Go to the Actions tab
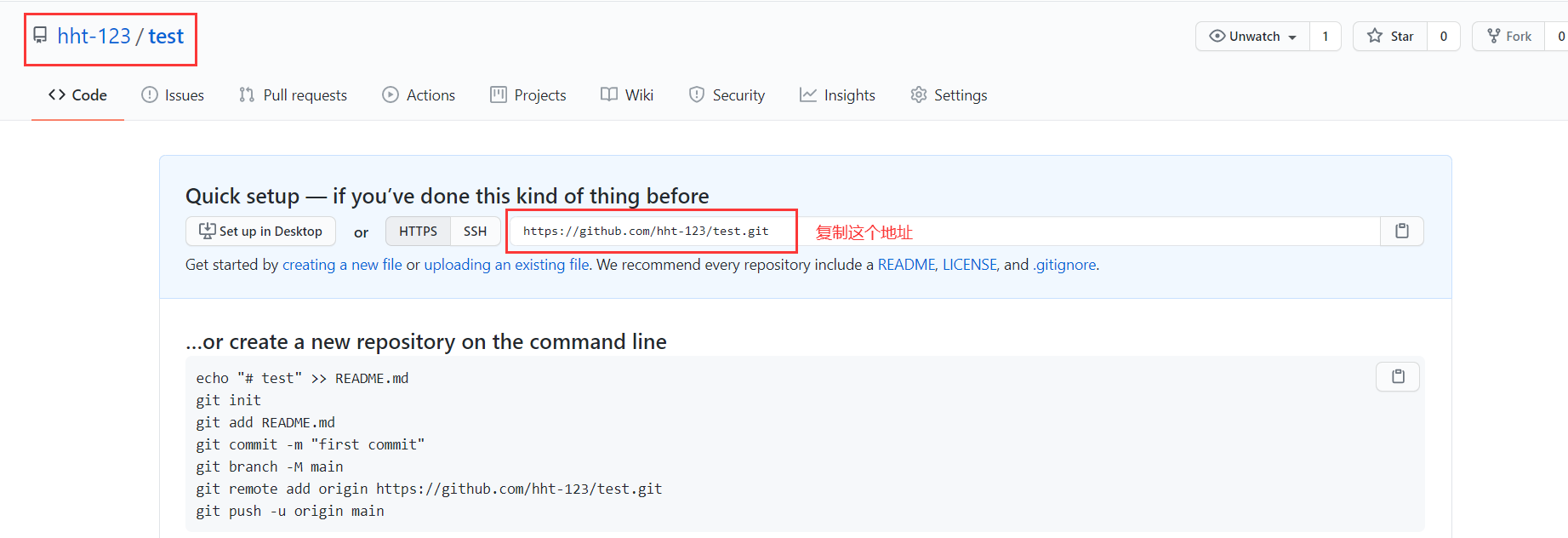Screen dimensions: 1568x538 pos(419,95)
